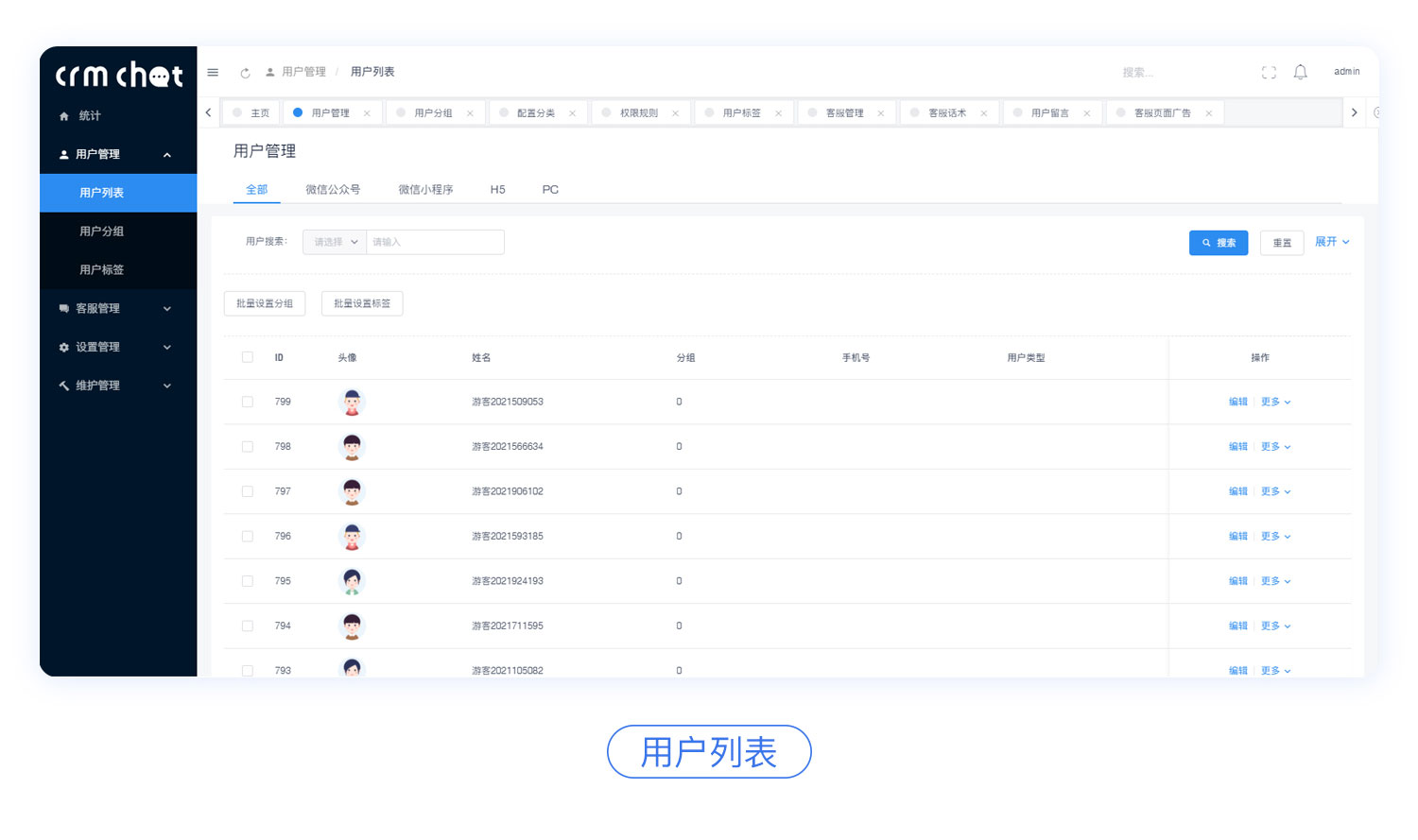Viewport: 1418px width, 840px height.
Task: Click the avatar thumbnail of user 797
Action: [x=351, y=490]
